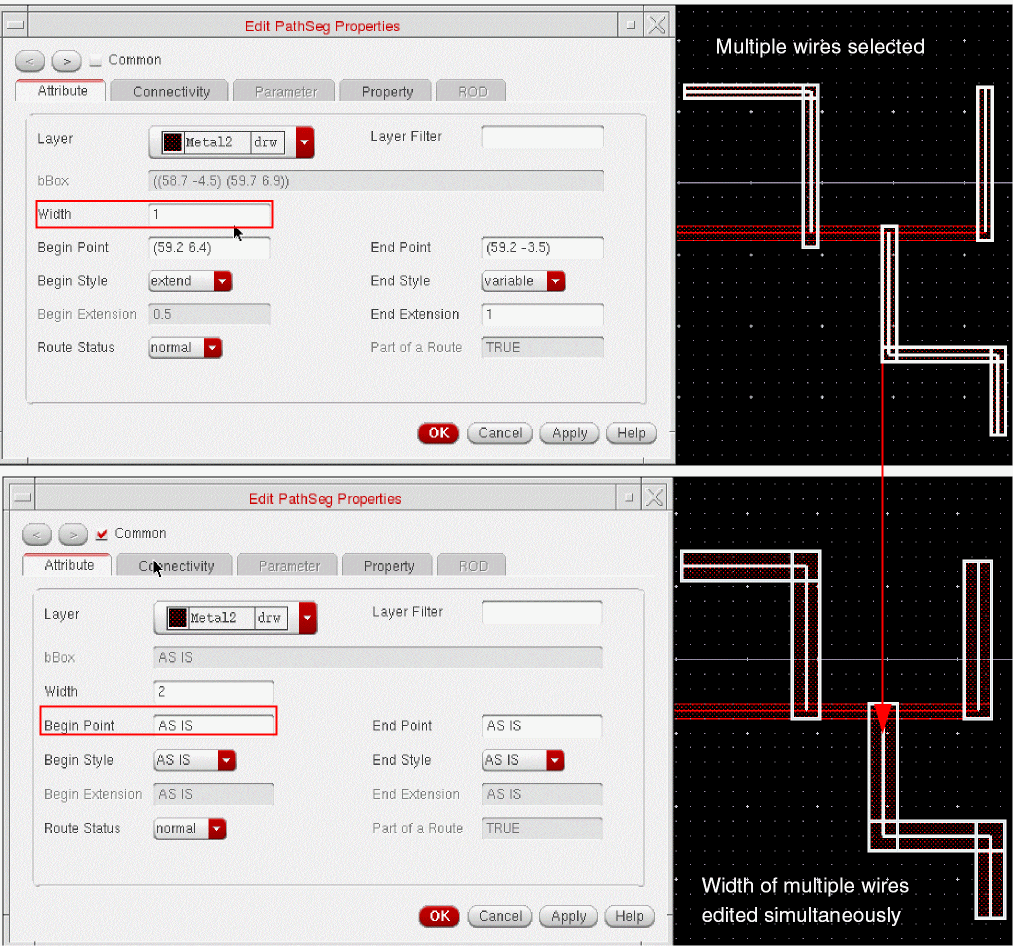Screen dimensions: 1013x946
Task: Click Cancel in bottom dialog
Action: click(x=500, y=916)
